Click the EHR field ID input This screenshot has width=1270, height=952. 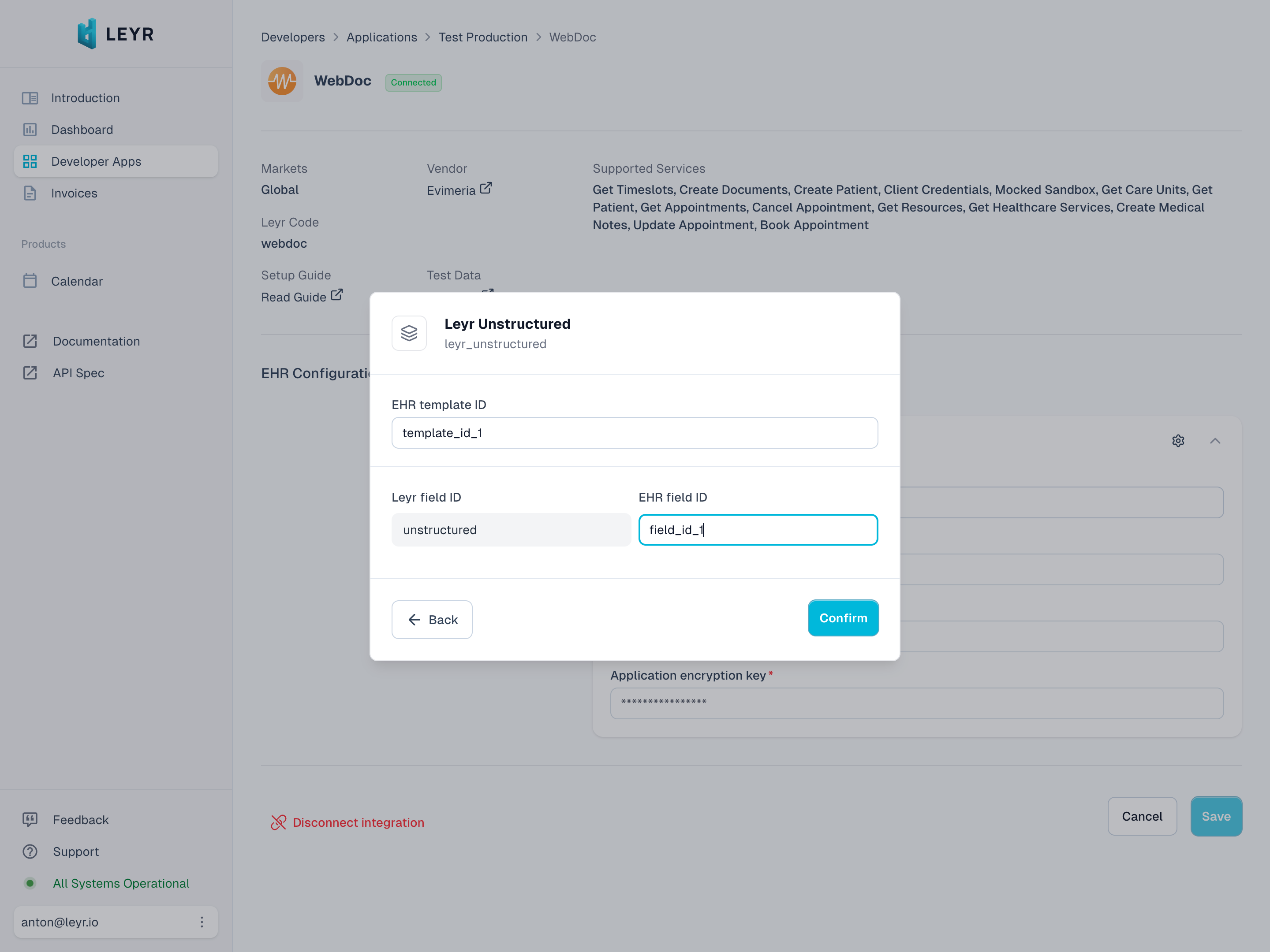tap(758, 530)
